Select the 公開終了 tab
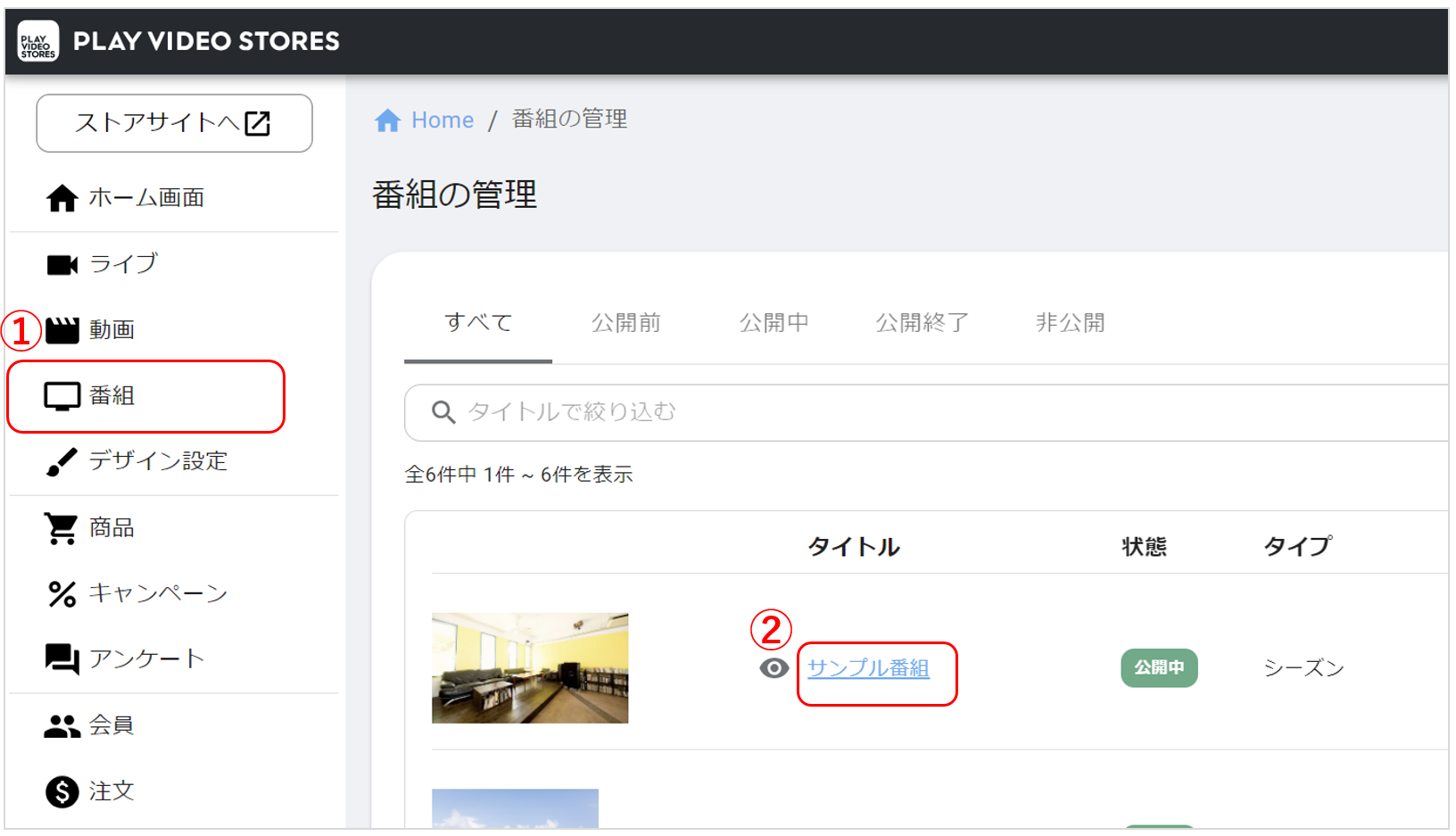 click(922, 323)
